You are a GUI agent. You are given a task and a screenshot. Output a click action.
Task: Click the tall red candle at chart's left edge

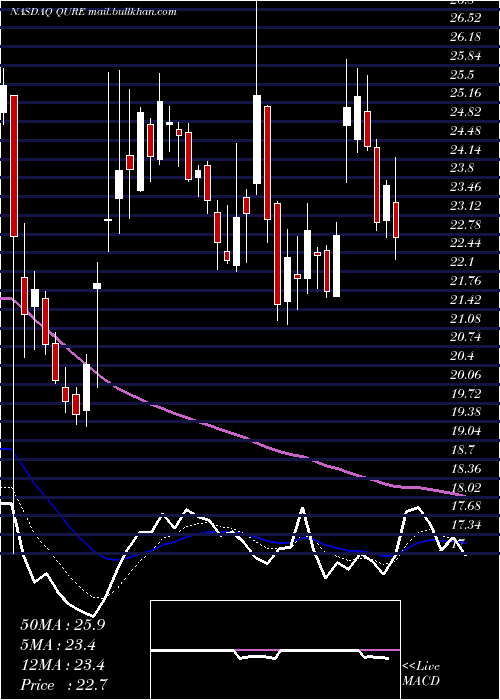(x=14, y=166)
